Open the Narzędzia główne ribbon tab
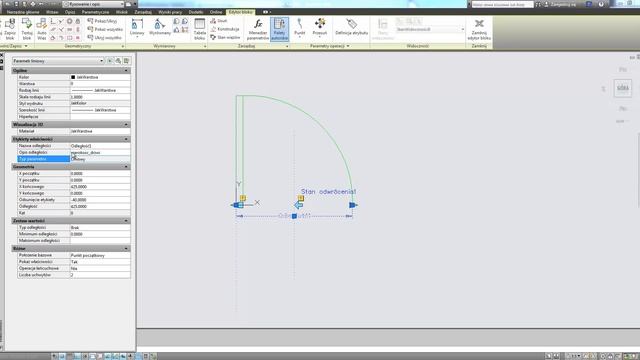This screenshot has width=640, height=360. (23, 12)
